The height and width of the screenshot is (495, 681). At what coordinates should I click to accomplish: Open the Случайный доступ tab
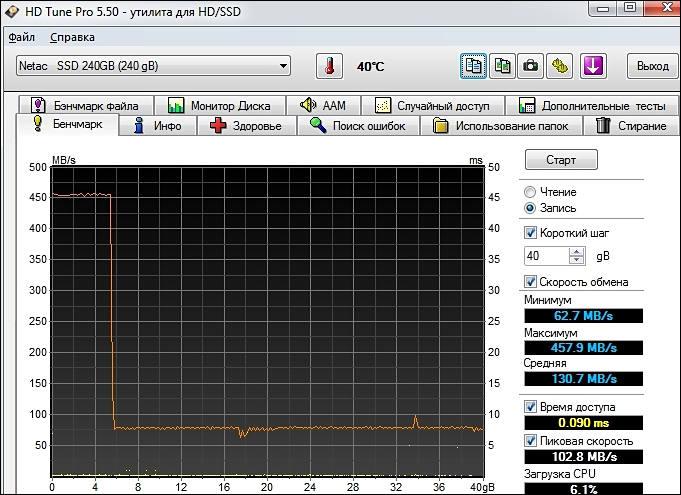[x=433, y=106]
